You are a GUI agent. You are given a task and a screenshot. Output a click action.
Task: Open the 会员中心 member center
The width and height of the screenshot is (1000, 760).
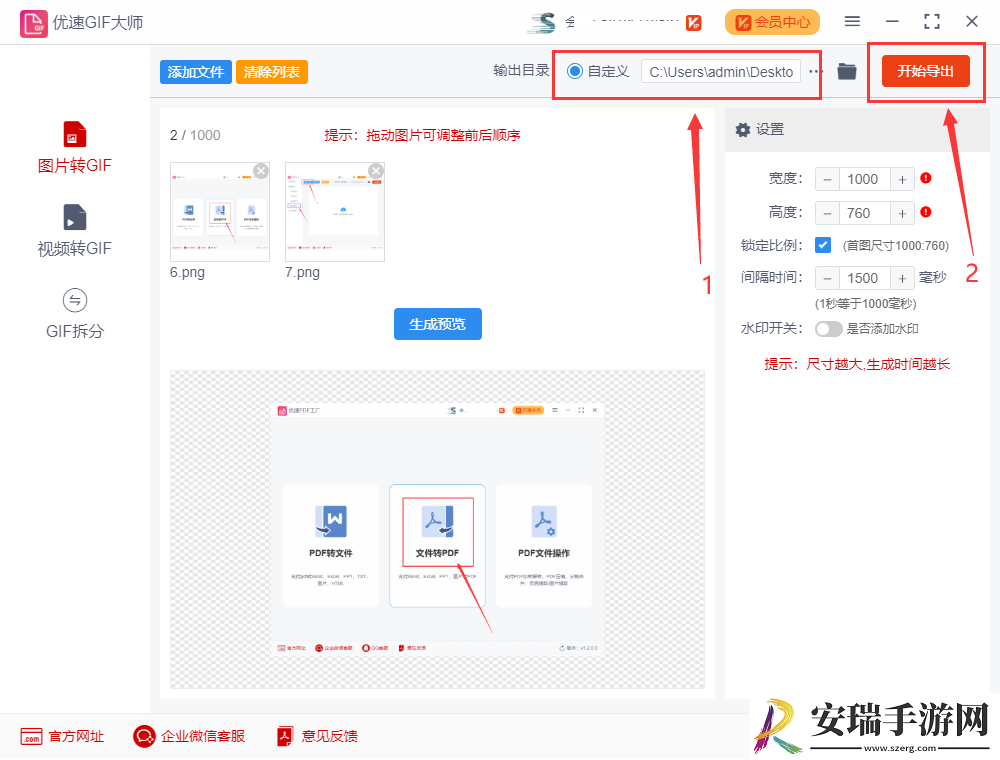coord(772,22)
